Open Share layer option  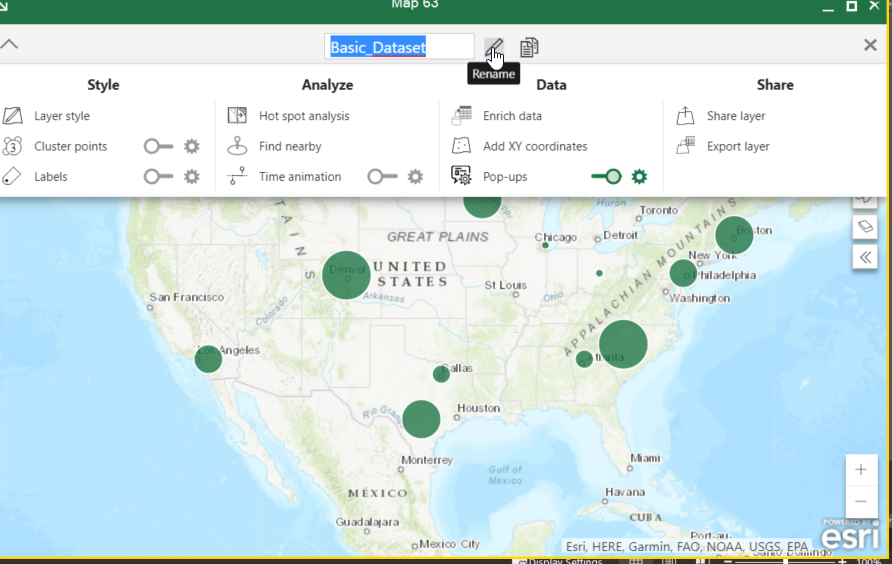[736, 116]
